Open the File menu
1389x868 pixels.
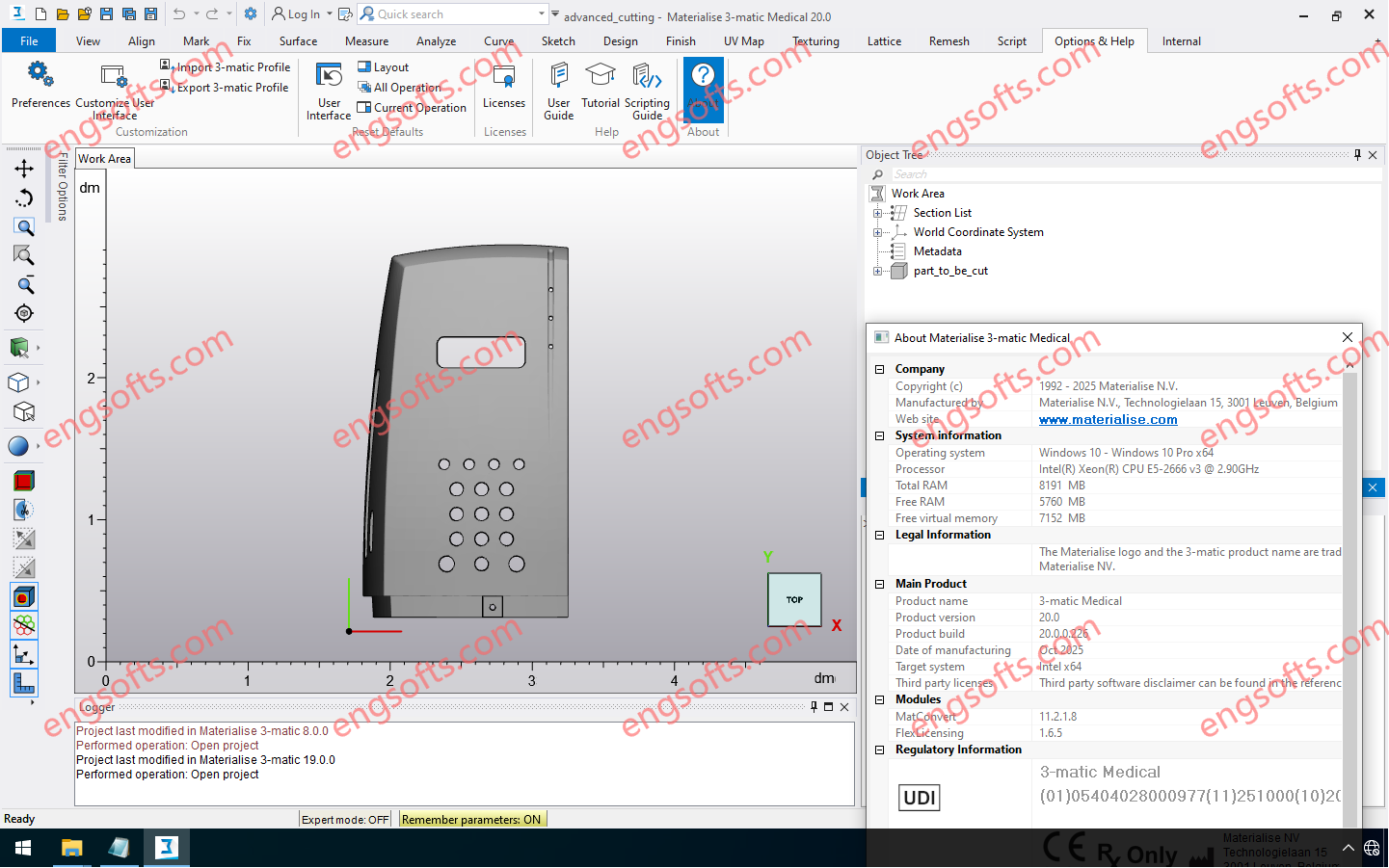[29, 41]
